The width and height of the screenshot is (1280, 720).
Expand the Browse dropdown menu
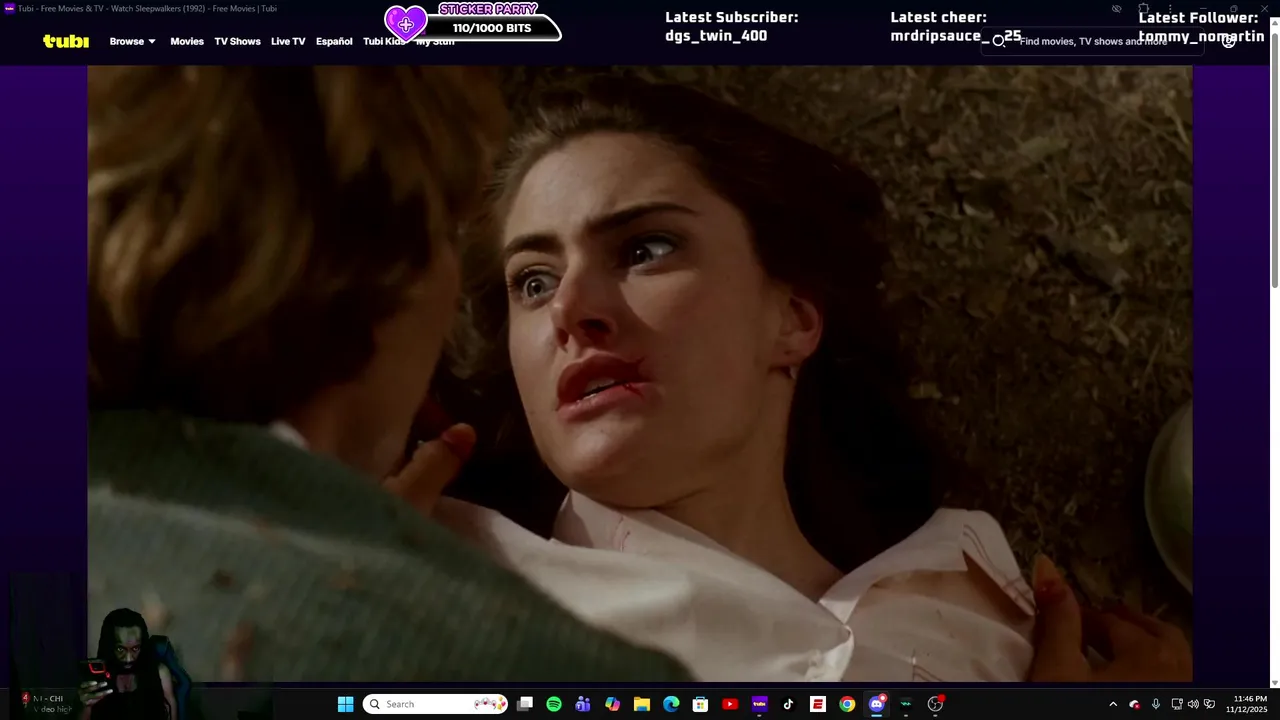[132, 41]
